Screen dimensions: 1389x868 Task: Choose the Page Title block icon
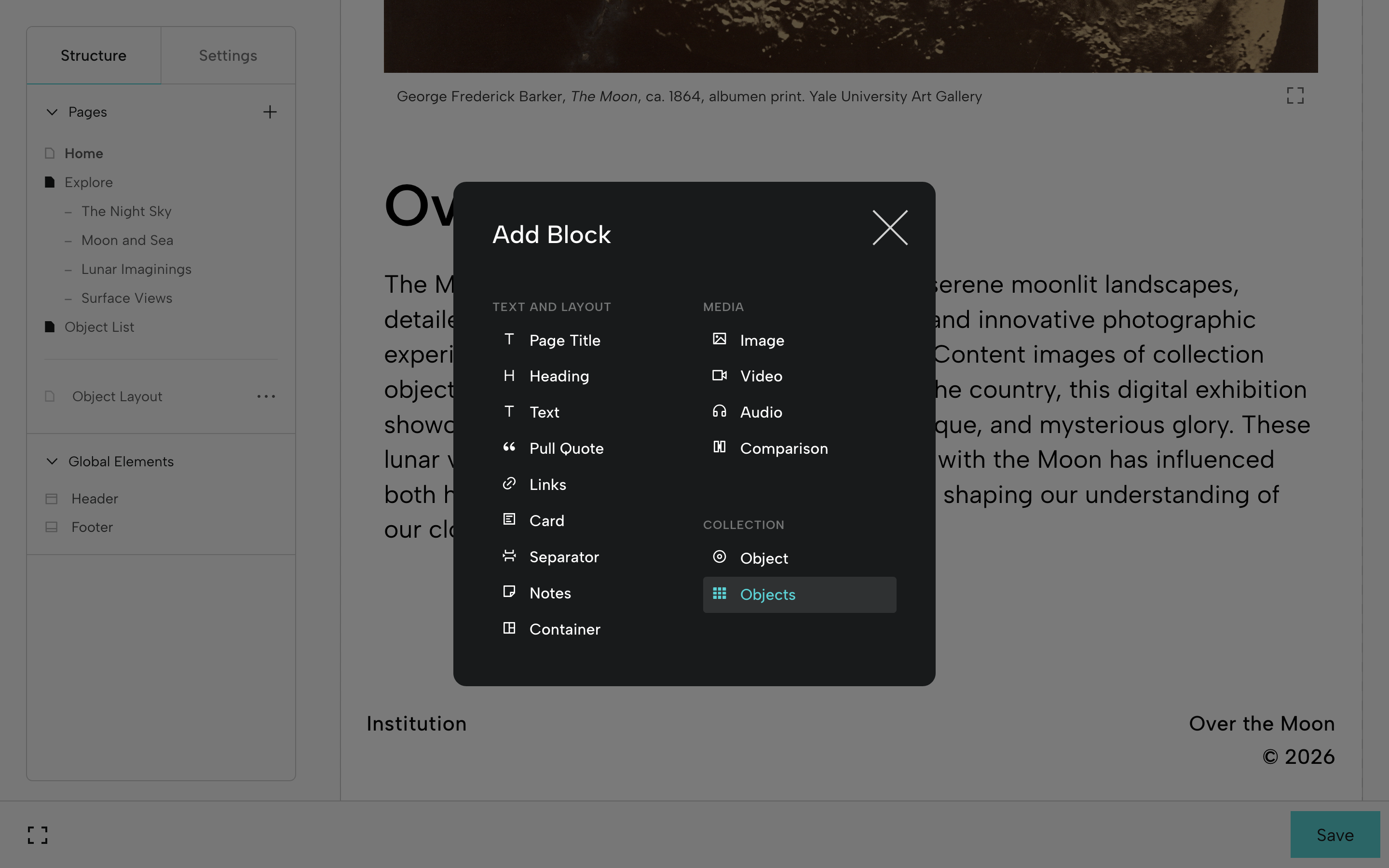point(509,339)
